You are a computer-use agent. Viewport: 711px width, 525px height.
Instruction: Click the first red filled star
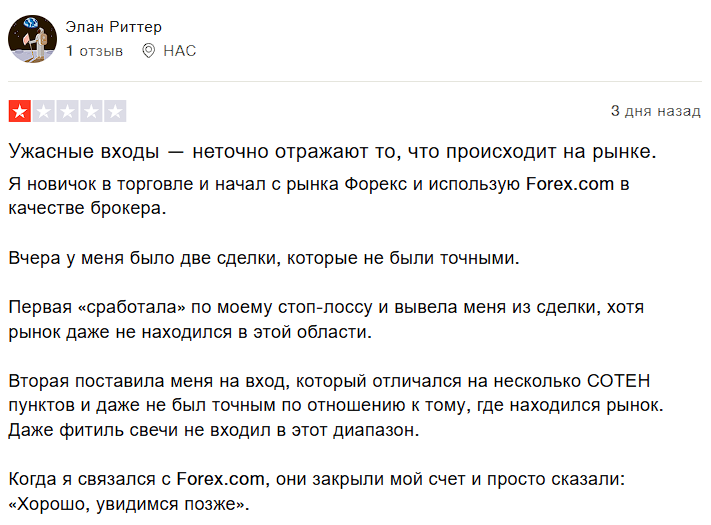click(x=20, y=111)
